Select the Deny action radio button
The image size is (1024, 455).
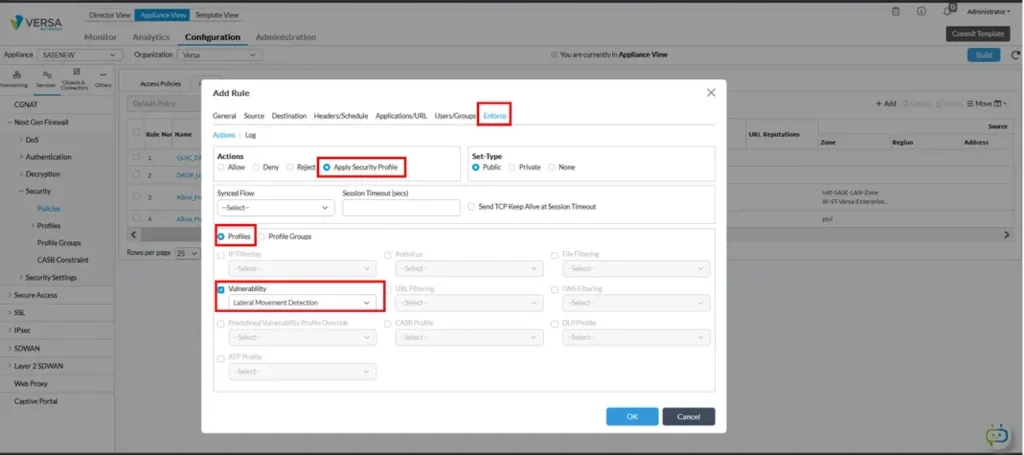pos(257,167)
